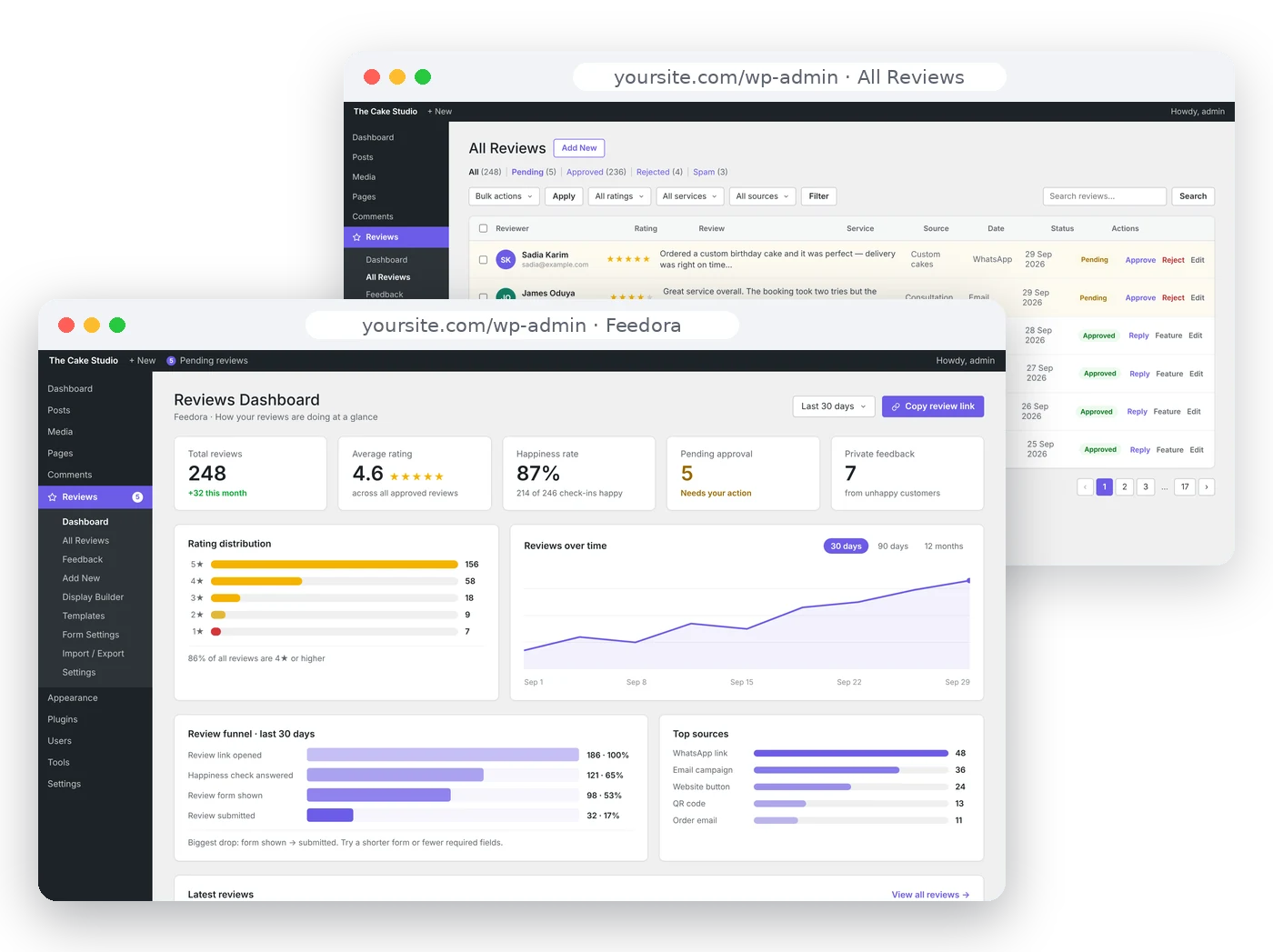Click the 5-star bar in Rating distribution
Viewport: 1273px width, 952px height.
[x=335, y=565]
